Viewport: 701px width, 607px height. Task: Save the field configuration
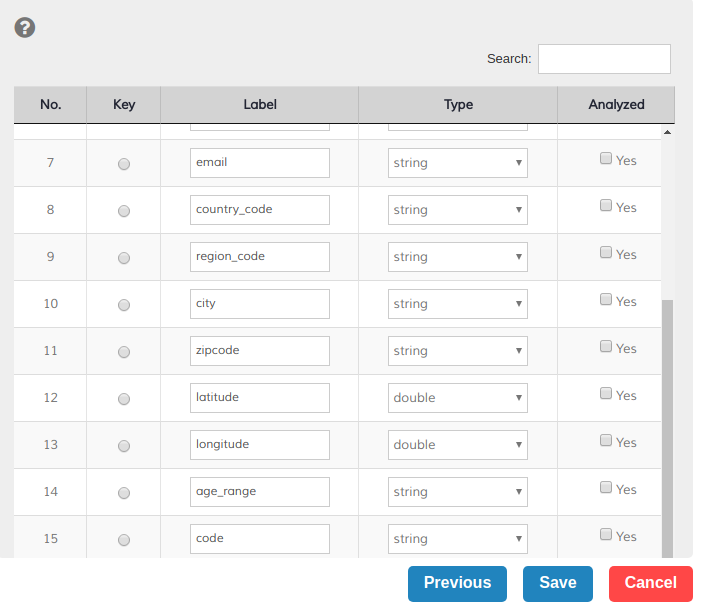(x=557, y=583)
